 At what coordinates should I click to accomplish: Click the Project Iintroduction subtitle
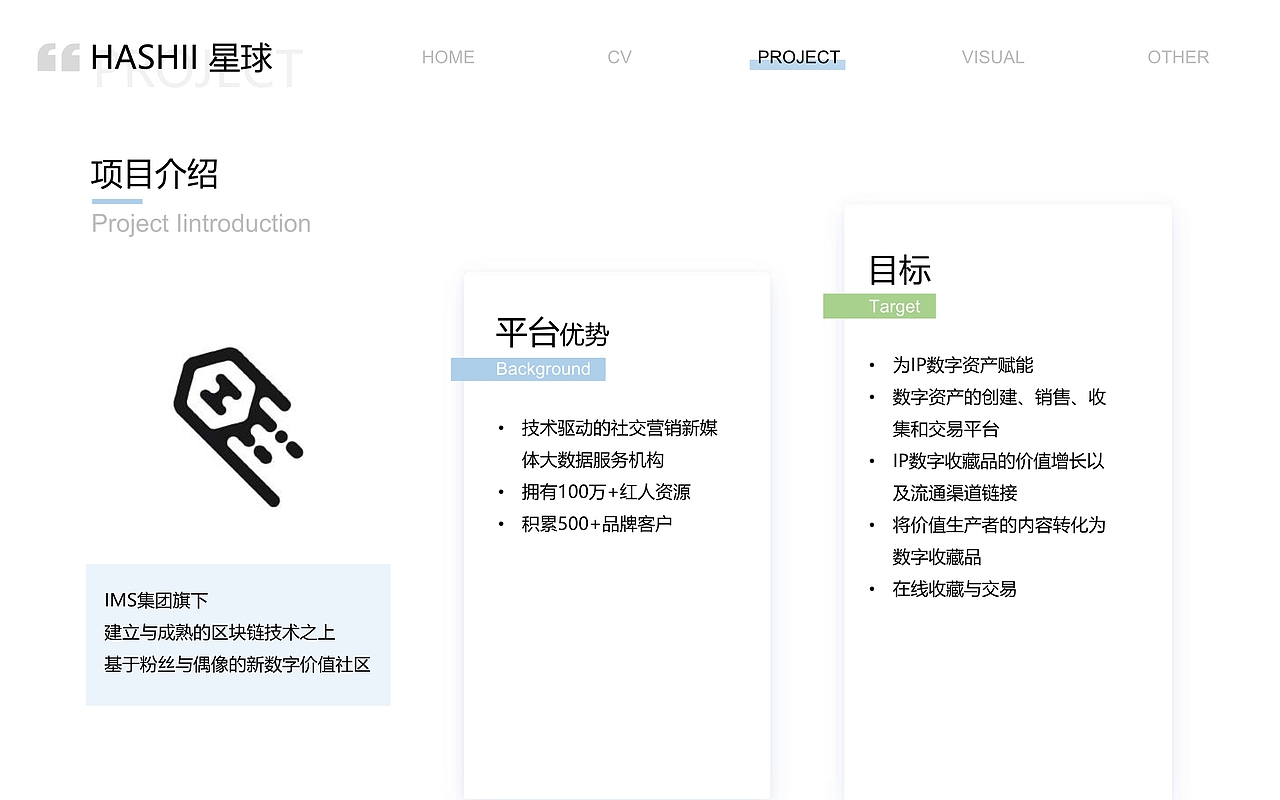tap(201, 223)
